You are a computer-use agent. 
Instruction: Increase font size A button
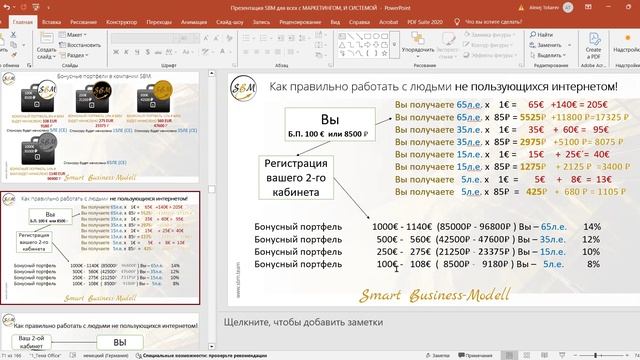click(x=206, y=38)
